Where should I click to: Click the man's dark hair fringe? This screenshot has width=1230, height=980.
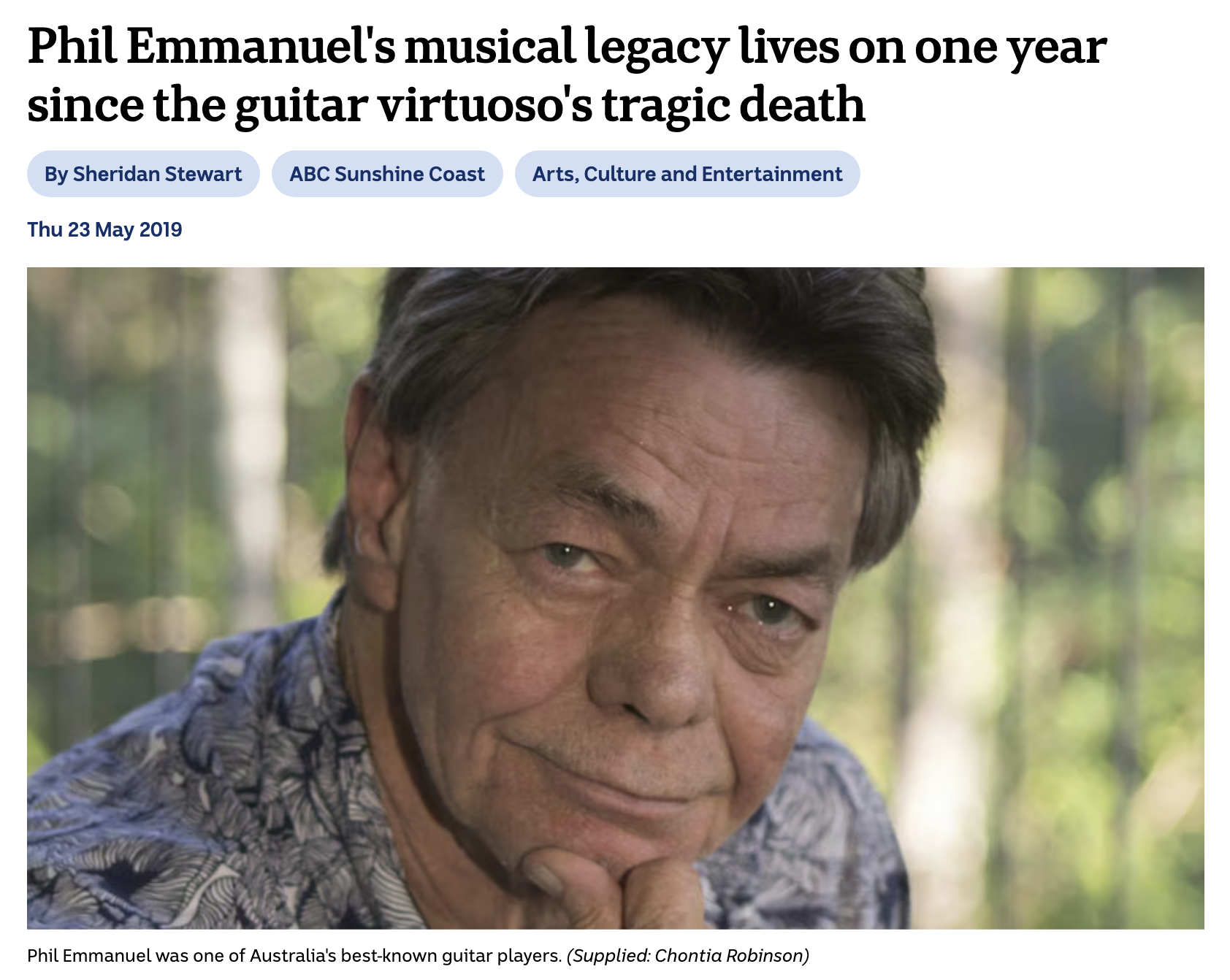click(x=621, y=321)
